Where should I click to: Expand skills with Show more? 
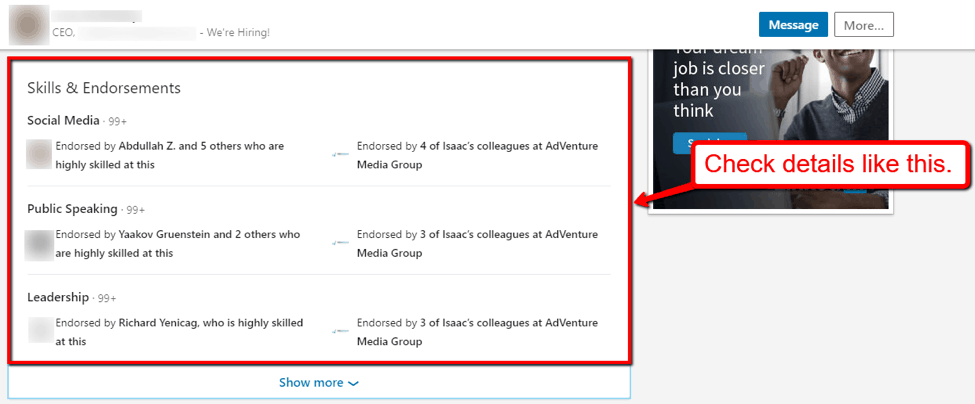tap(319, 382)
